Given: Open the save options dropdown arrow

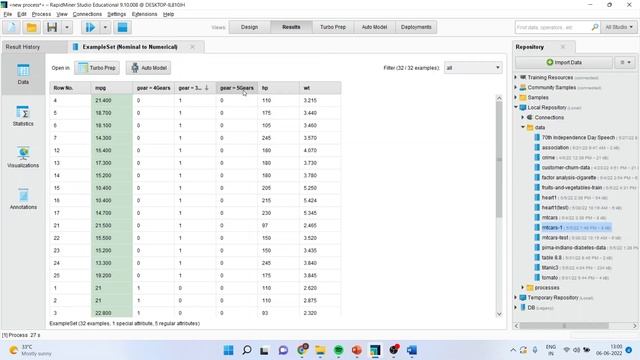Looking at the screenshot, I should (67, 27).
